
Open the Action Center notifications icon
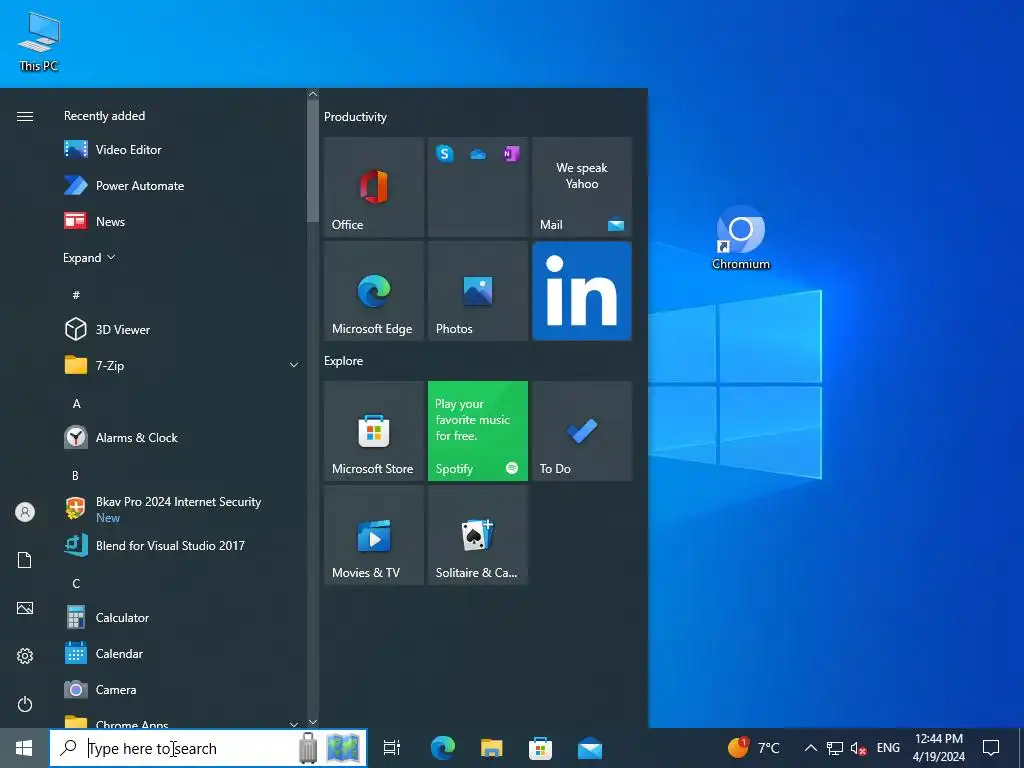(991, 748)
